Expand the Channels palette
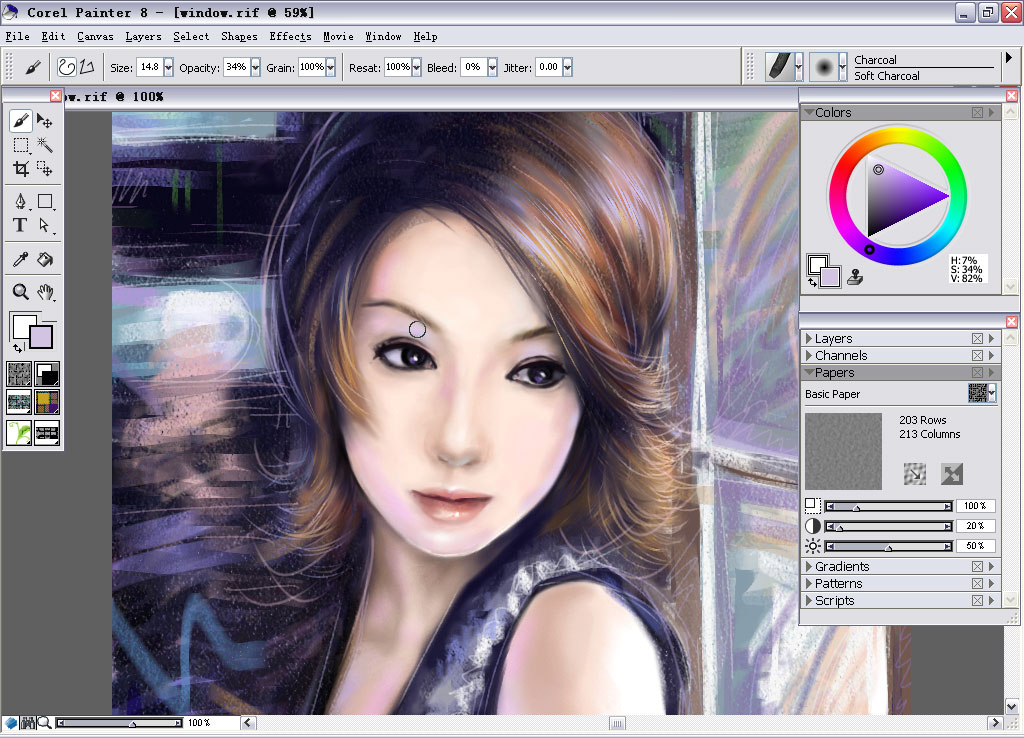This screenshot has height=738, width=1024. coord(808,355)
